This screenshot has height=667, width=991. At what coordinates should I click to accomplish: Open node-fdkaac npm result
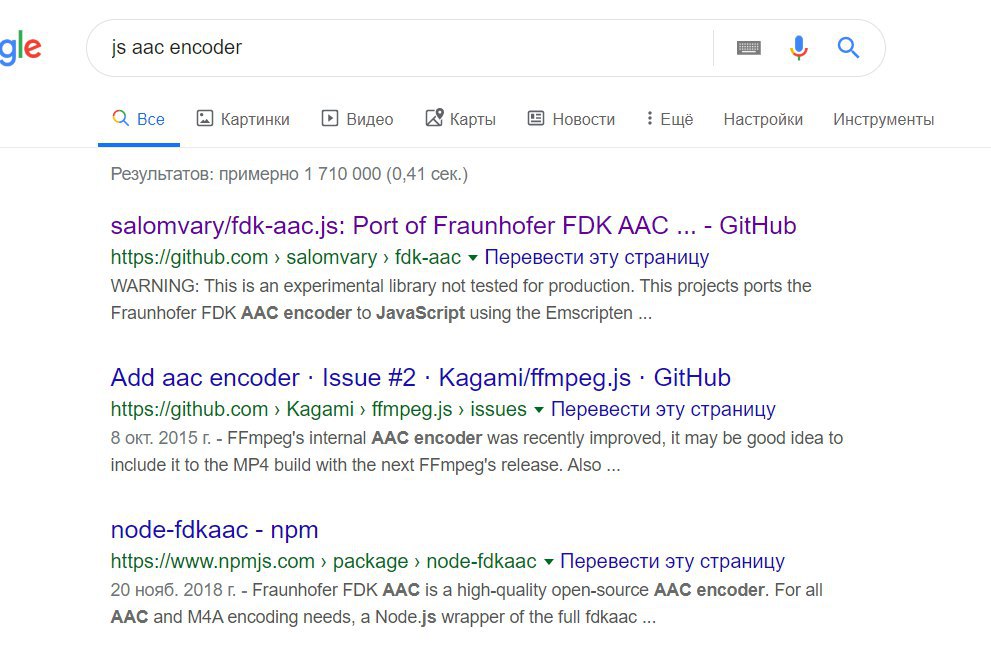point(214,530)
